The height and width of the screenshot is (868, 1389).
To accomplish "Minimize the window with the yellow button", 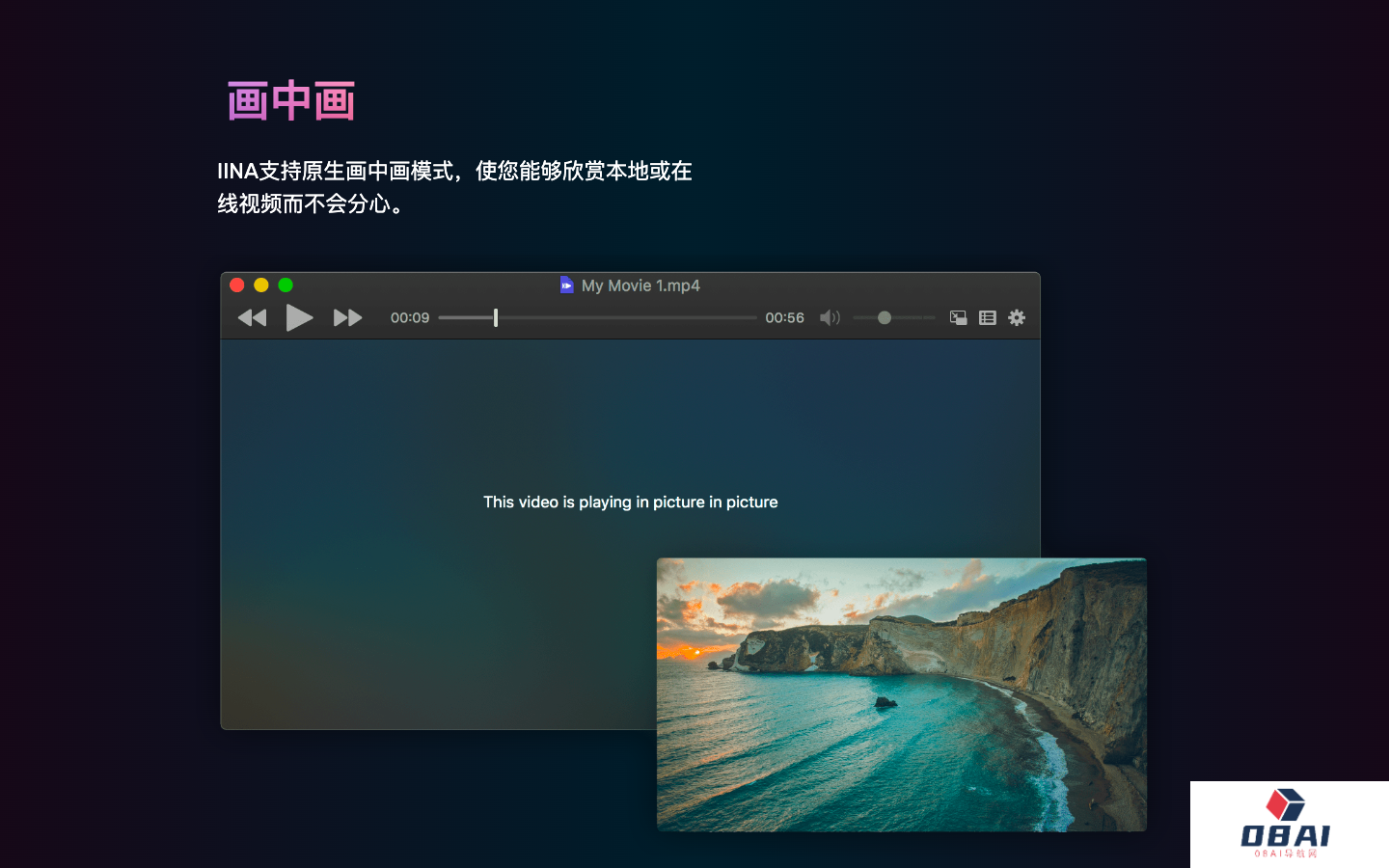I will pyautogui.click(x=261, y=285).
